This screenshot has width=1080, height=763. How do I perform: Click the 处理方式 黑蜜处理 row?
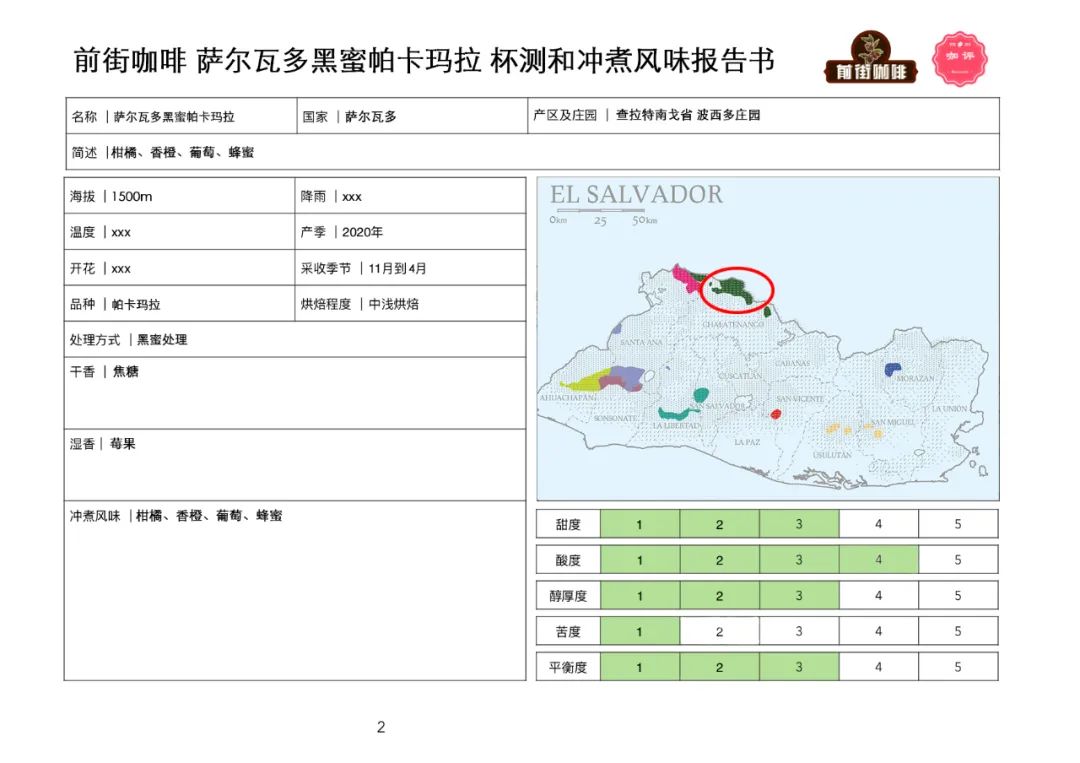[294, 340]
